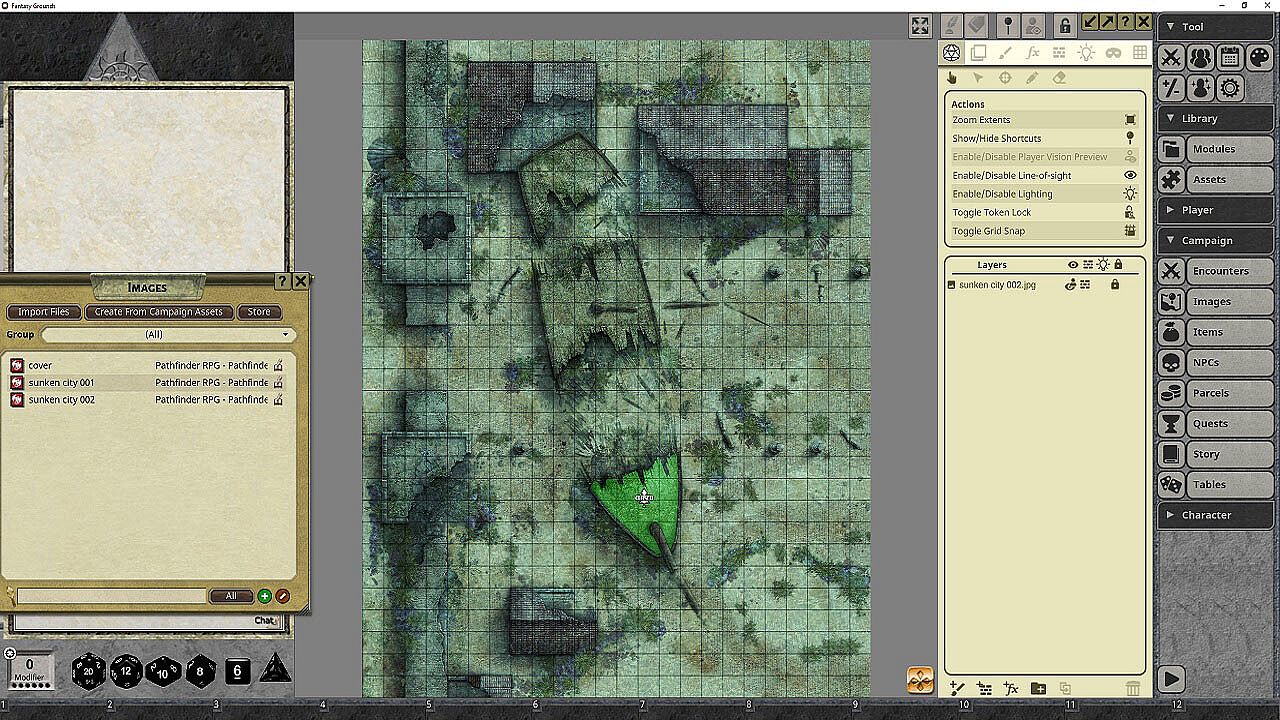Click the Images search input field
Screen dimensions: 1280x720
click(x=111, y=596)
